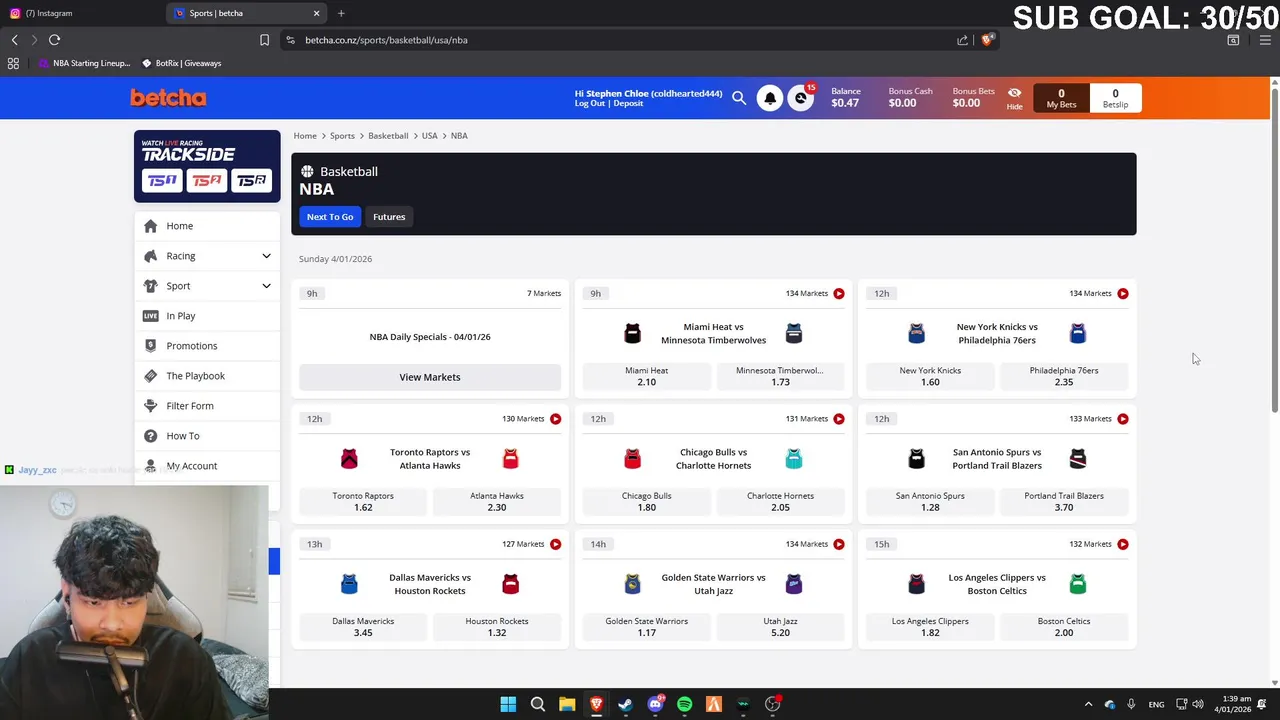Open My Bets counter
Viewport: 1280px width, 720px height.
point(1061,98)
